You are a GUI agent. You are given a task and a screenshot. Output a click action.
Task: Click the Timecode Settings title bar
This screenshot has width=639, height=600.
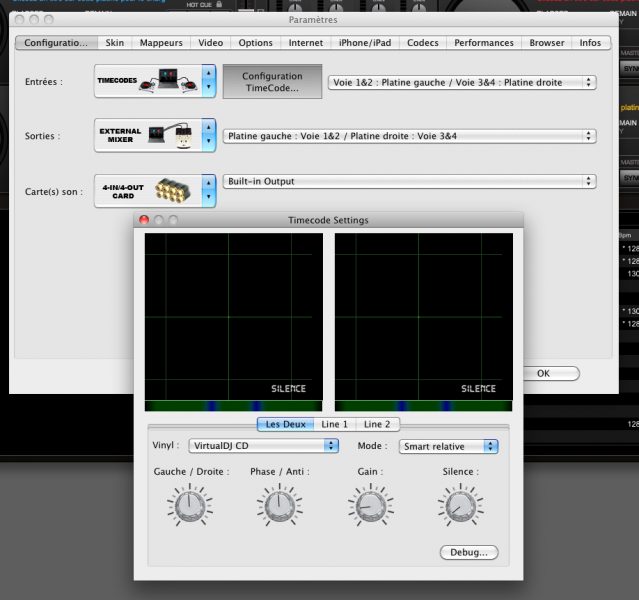point(328,220)
